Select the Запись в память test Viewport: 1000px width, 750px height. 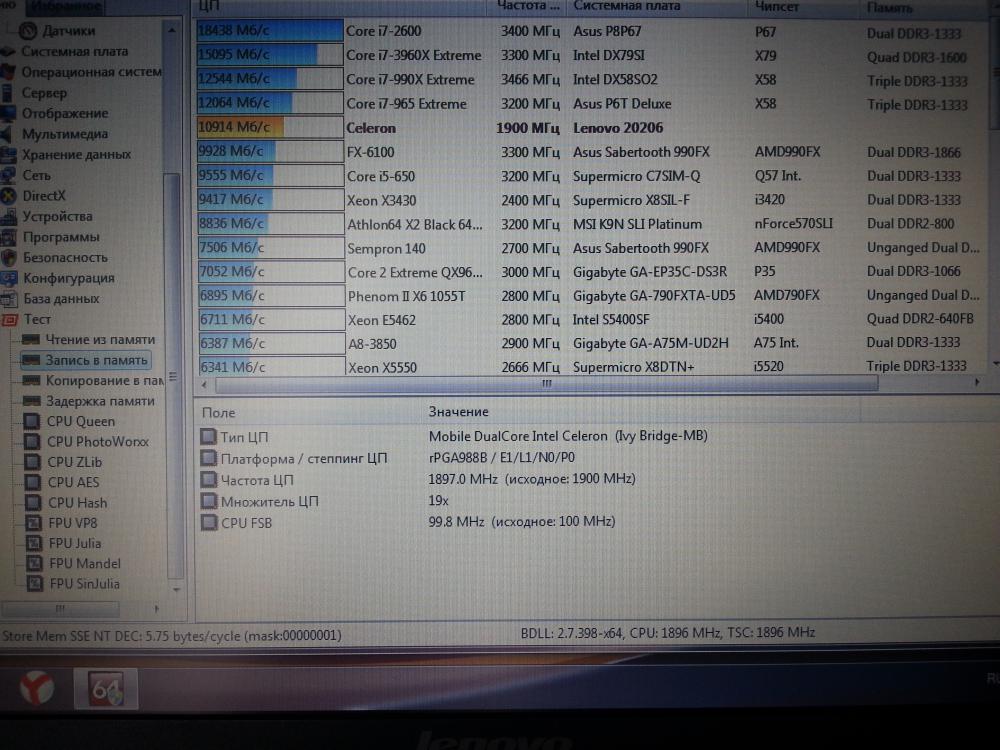86,360
